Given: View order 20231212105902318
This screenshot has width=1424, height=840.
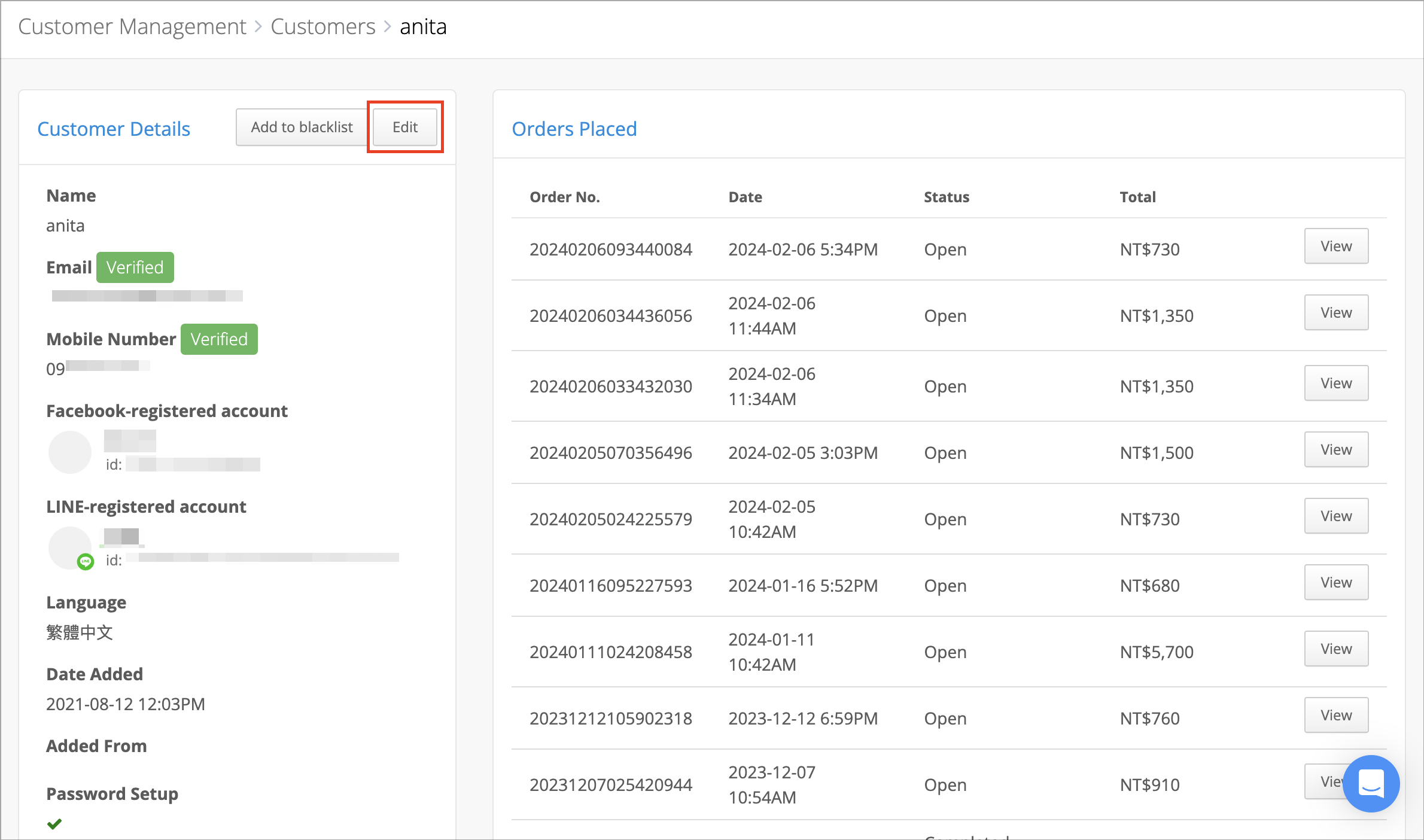Looking at the screenshot, I should coord(1335,715).
